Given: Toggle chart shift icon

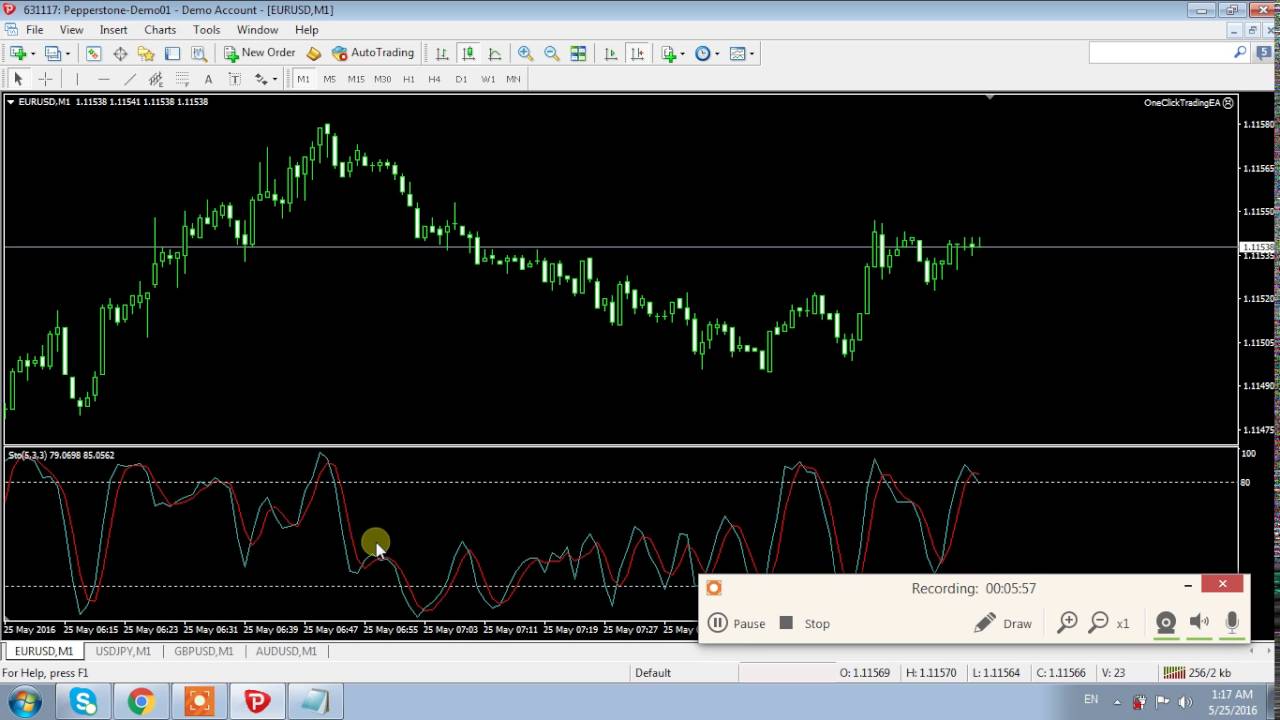Looking at the screenshot, I should pos(637,53).
